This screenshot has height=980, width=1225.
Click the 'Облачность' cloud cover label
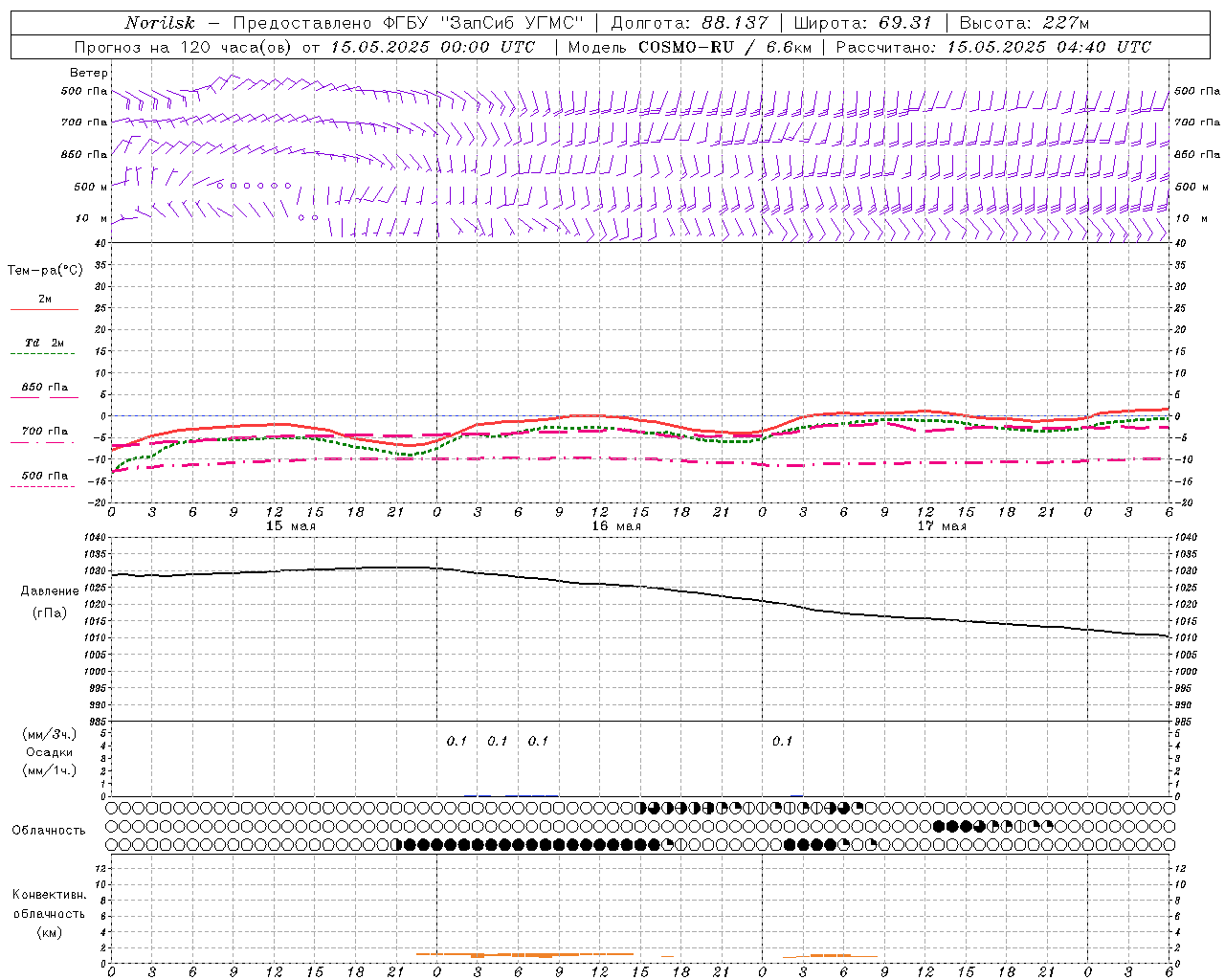coord(49,831)
